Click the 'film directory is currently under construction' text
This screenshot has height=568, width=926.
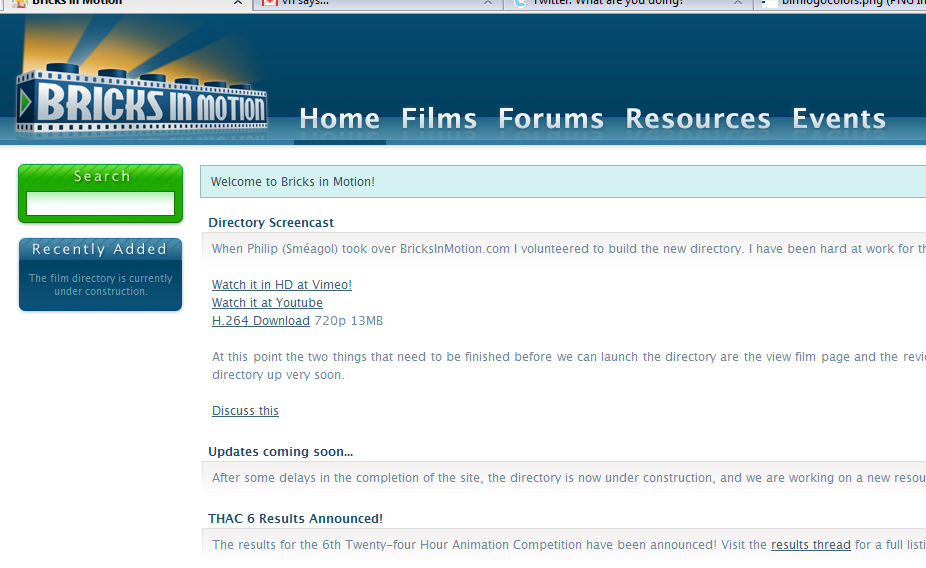(x=100, y=285)
